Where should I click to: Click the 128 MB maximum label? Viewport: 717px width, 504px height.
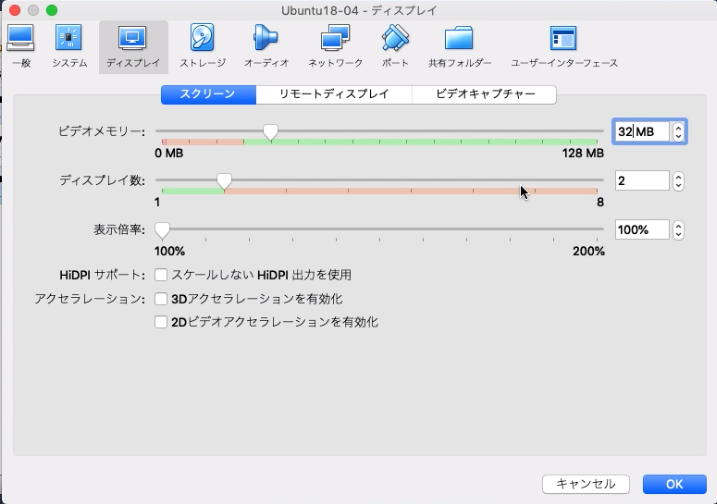[x=583, y=153]
